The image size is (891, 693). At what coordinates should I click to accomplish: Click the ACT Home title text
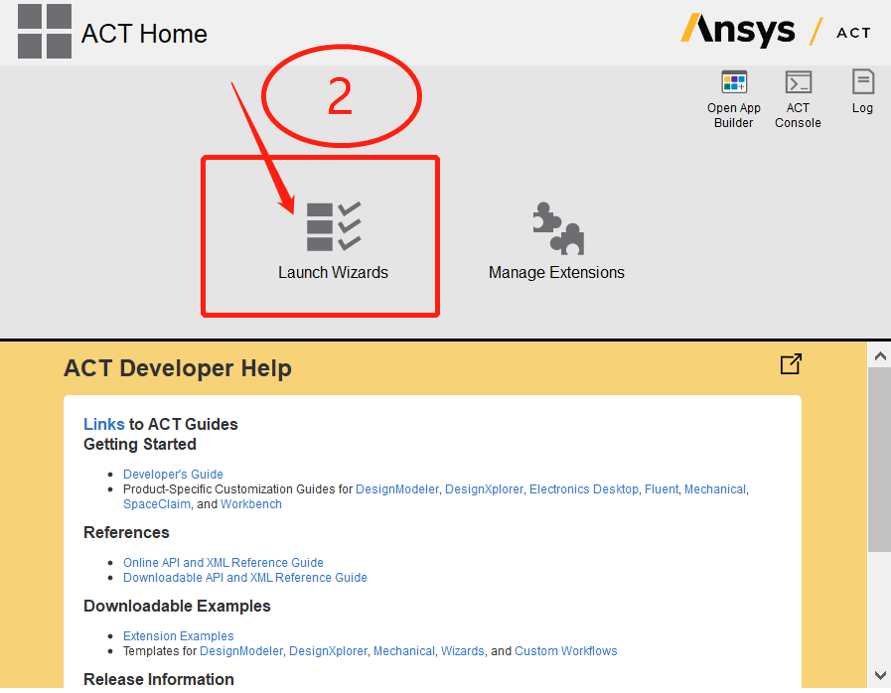[x=144, y=34]
